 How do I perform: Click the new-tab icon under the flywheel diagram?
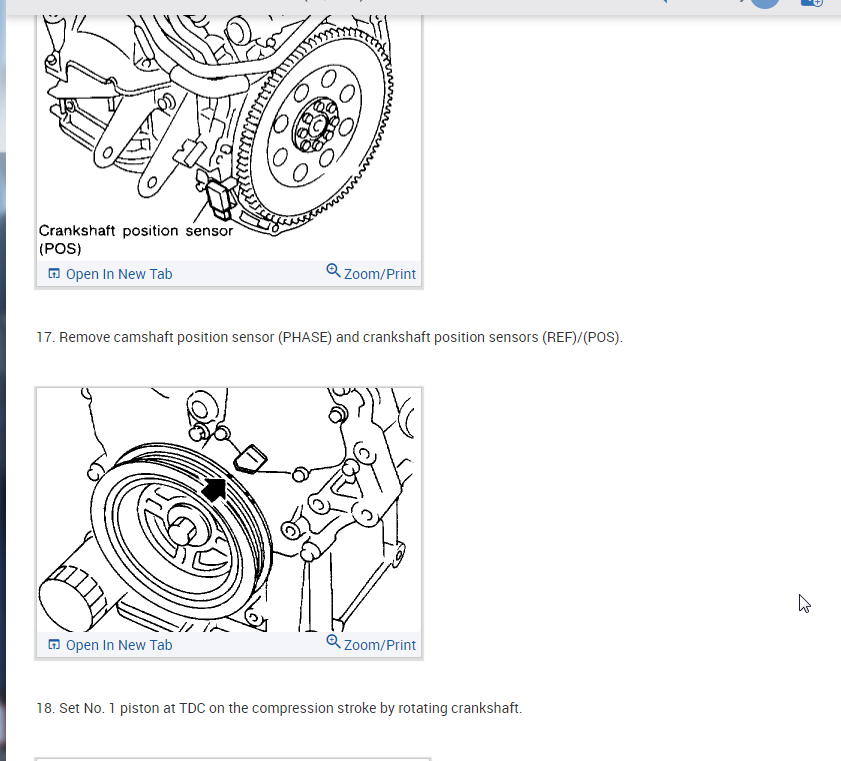pyautogui.click(x=54, y=274)
